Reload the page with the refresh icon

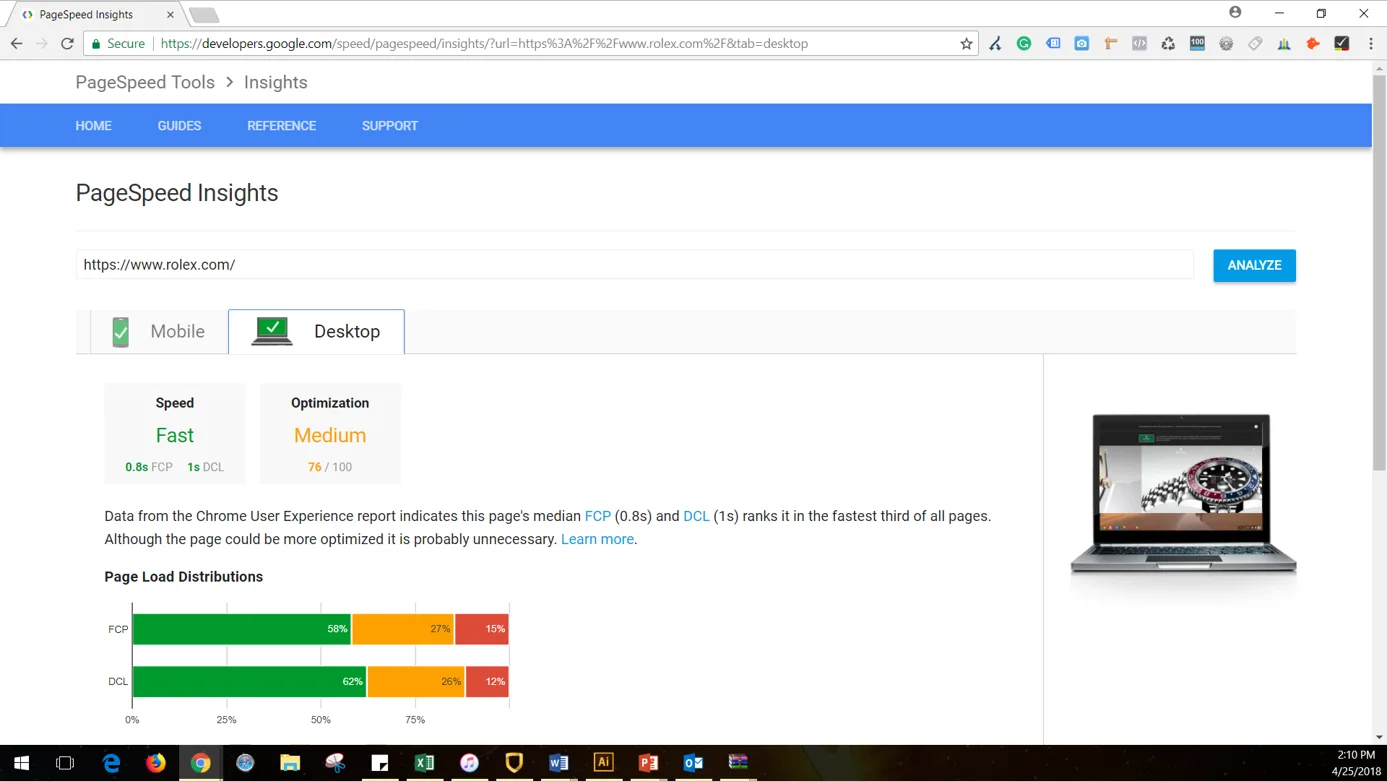coord(67,43)
